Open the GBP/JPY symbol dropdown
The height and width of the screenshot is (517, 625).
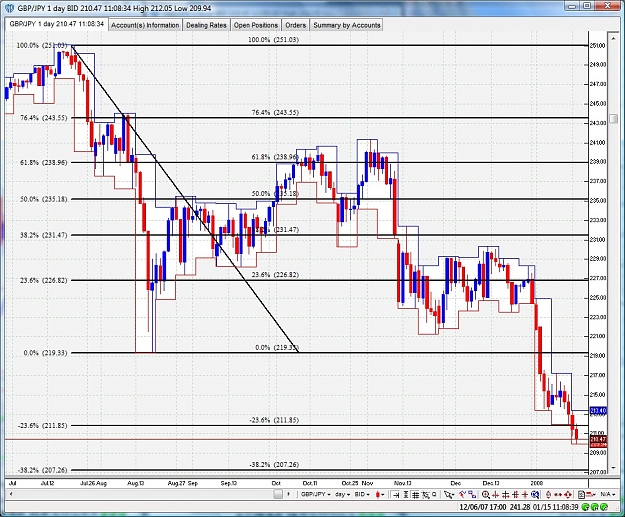pyautogui.click(x=315, y=494)
